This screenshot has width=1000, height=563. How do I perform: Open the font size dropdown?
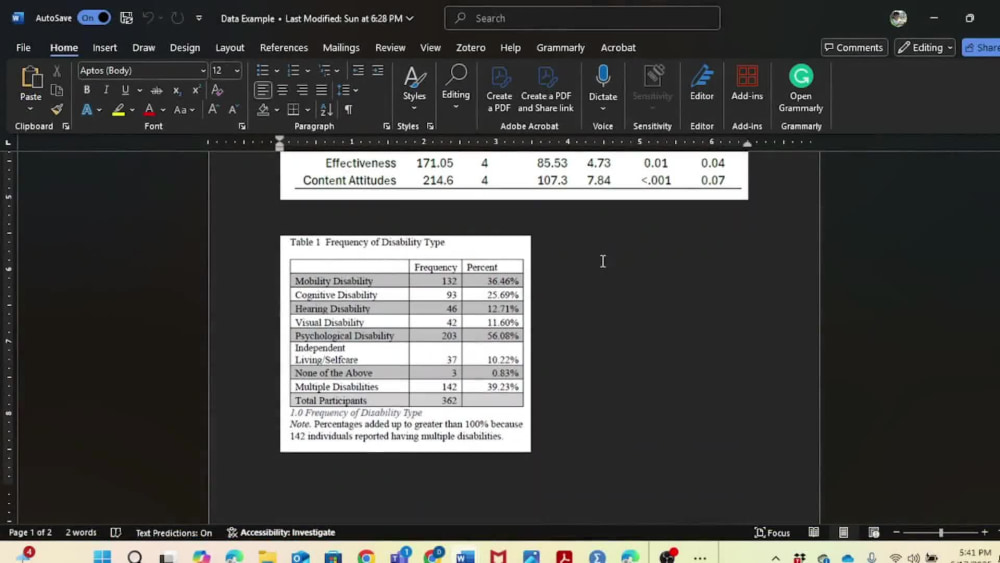(237, 71)
